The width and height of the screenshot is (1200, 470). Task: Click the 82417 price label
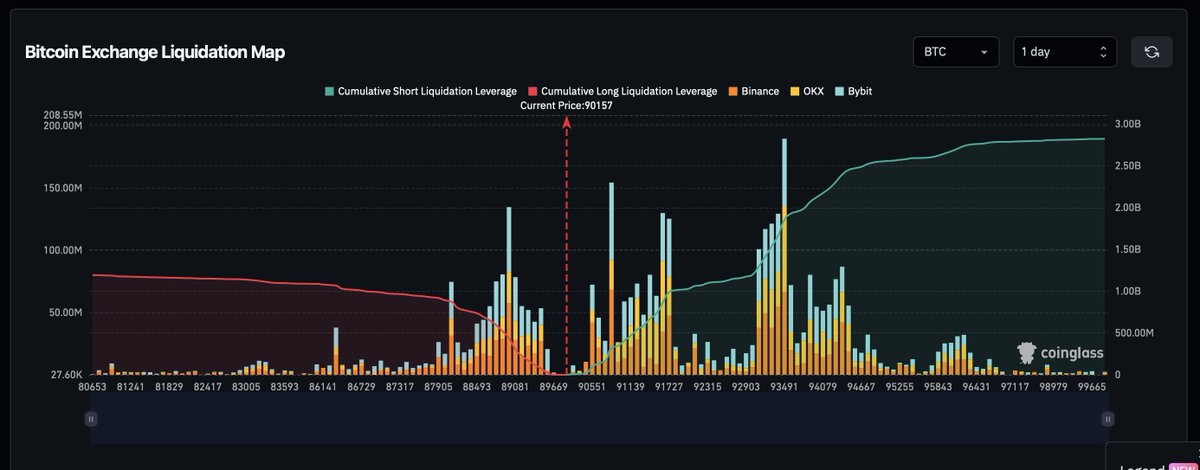pos(208,386)
